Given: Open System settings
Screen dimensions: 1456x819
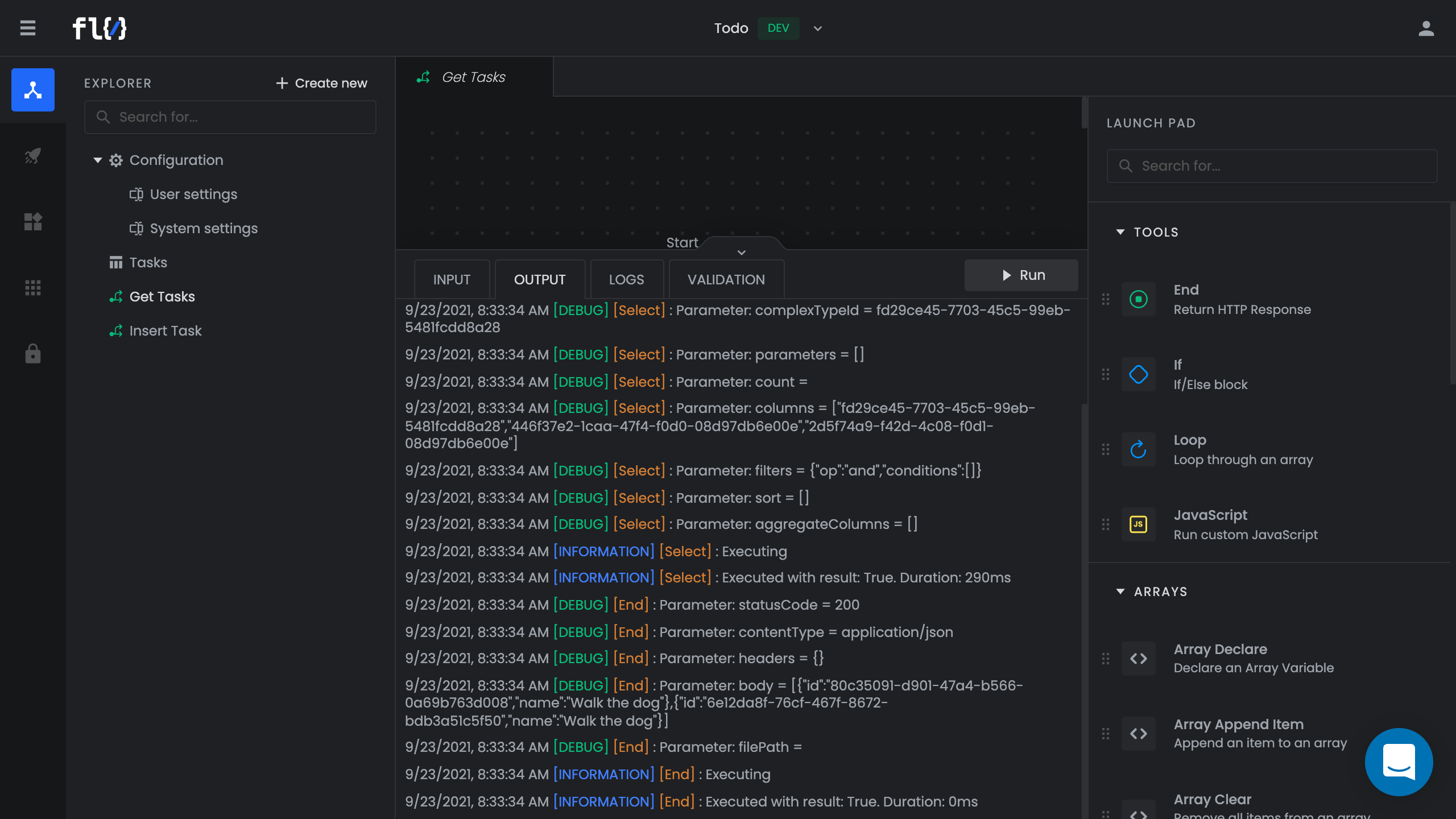Looking at the screenshot, I should click(x=193, y=229).
